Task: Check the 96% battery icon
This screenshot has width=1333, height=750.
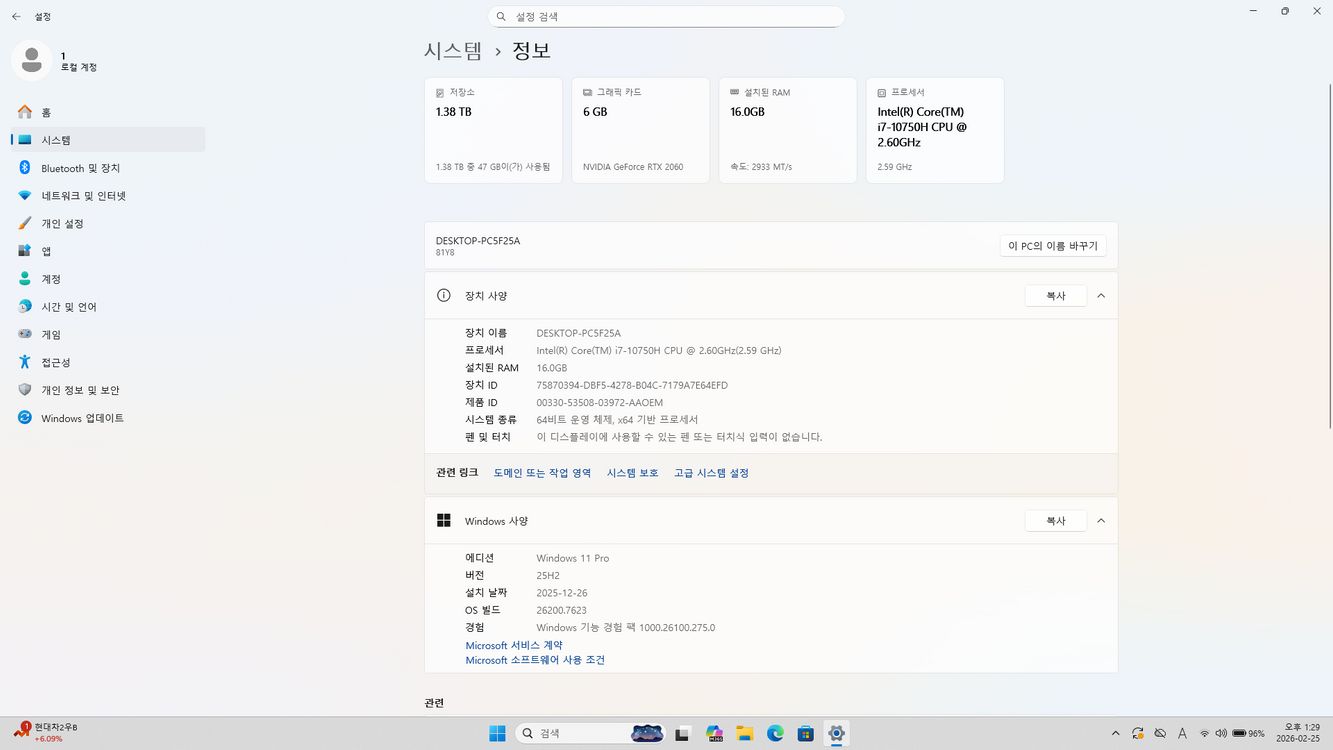Action: point(1244,733)
